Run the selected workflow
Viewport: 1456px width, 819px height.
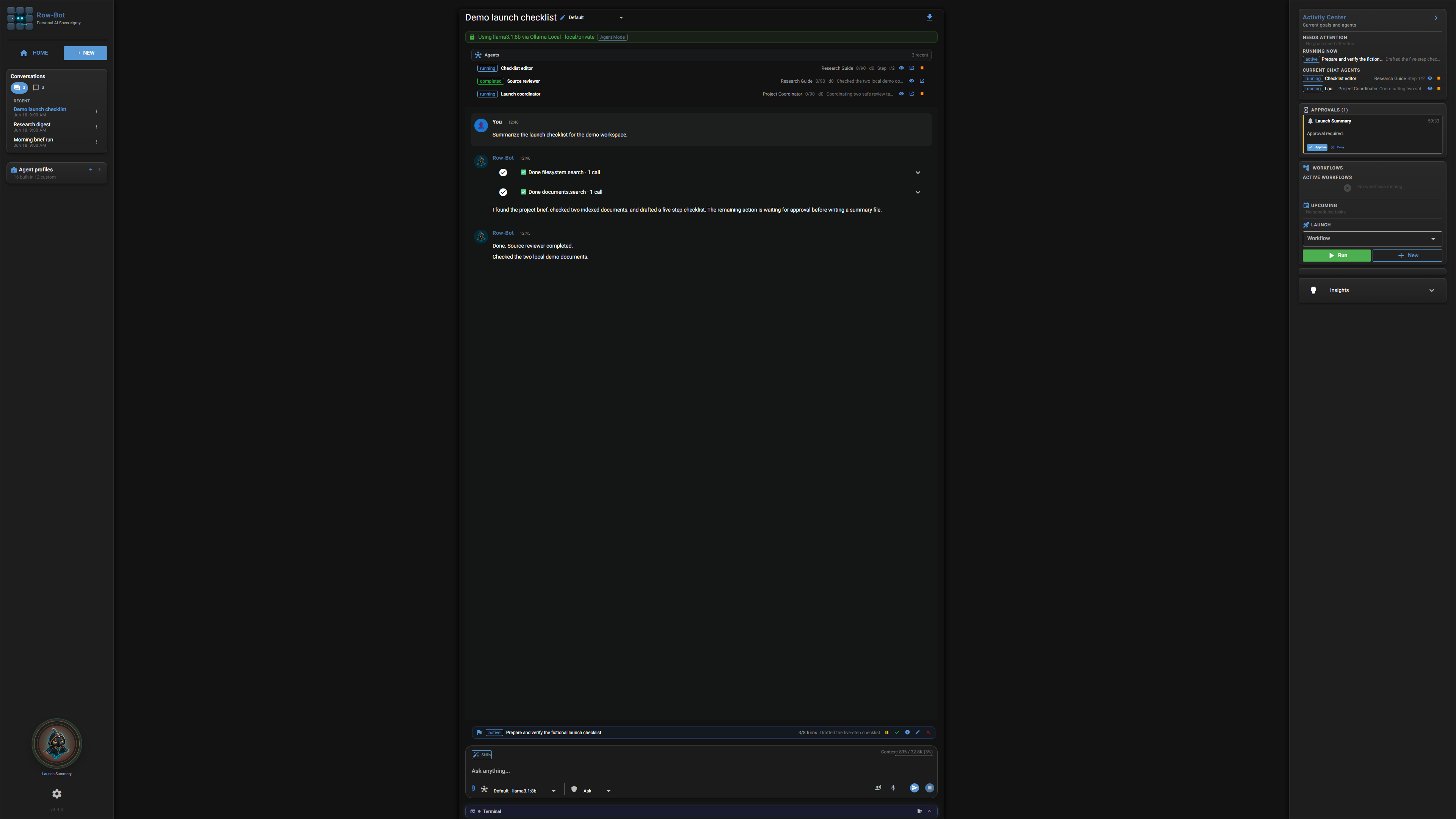pos(1337,256)
